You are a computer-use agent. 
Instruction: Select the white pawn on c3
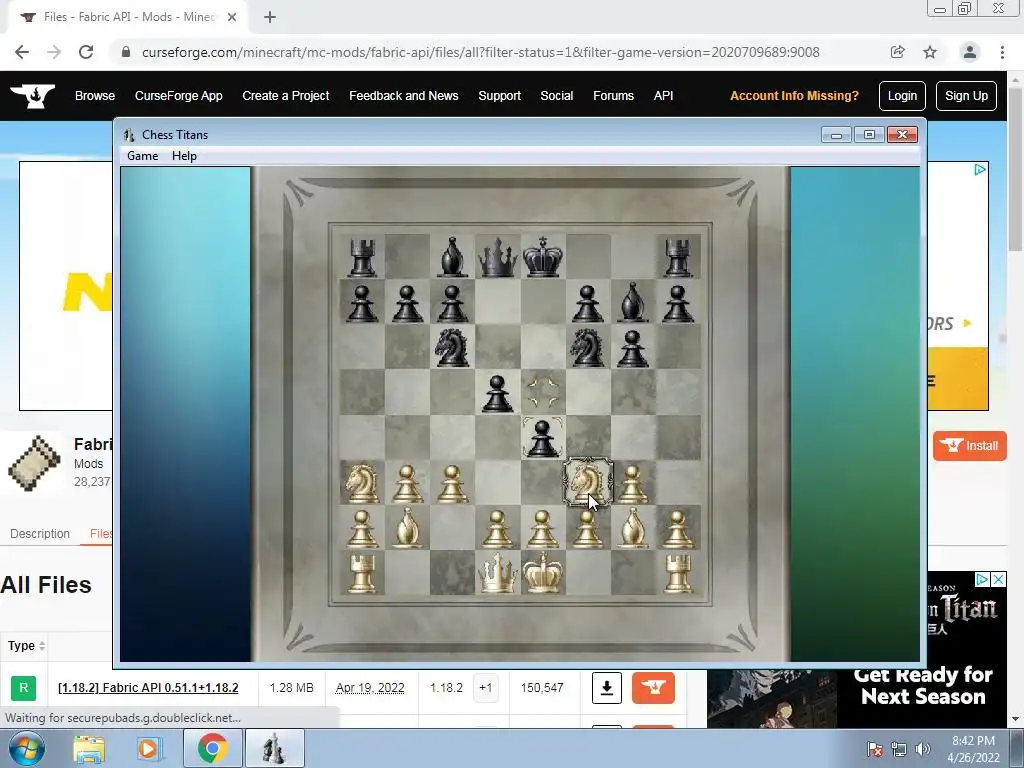coord(453,484)
